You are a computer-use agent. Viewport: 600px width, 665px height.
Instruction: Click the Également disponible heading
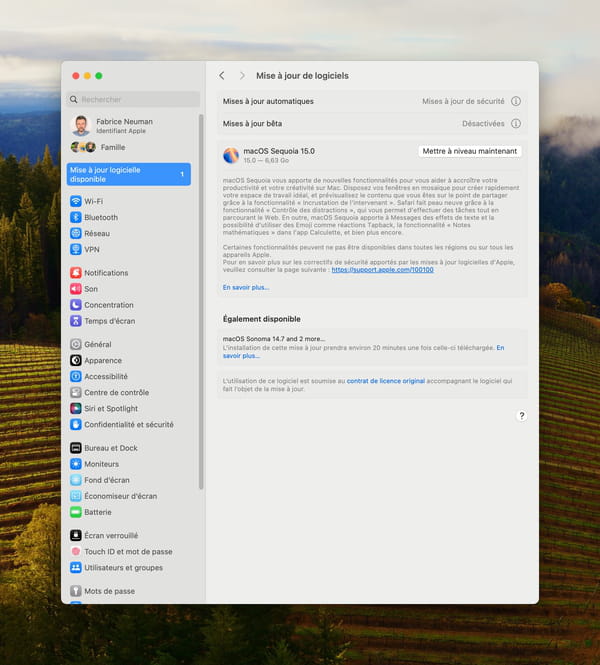(x=262, y=319)
